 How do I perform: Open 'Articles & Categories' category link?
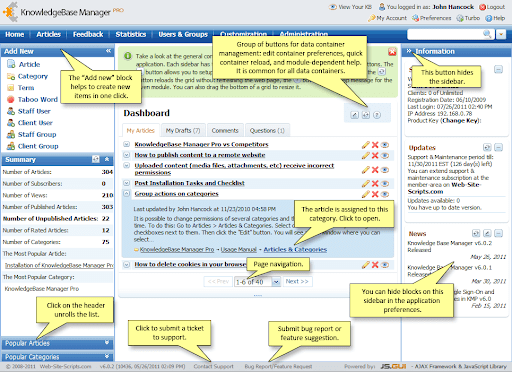[x=295, y=249]
